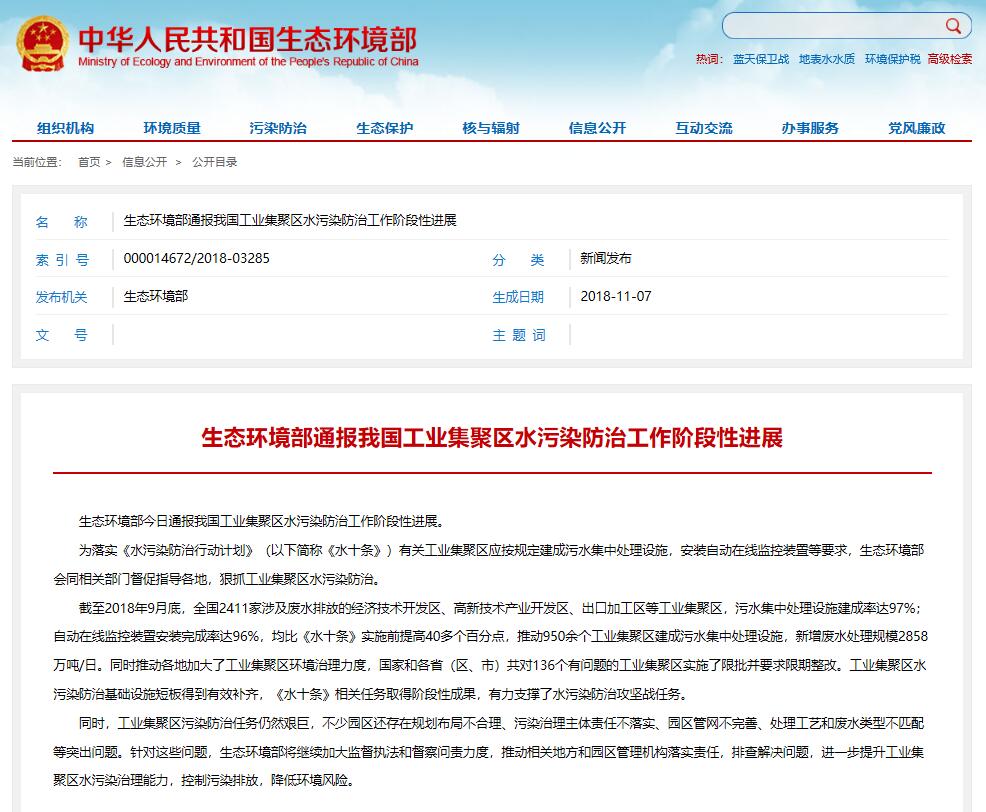Click the 中华人民共和国生态环境部 site title
This screenshot has height=812, width=986.
point(248,39)
